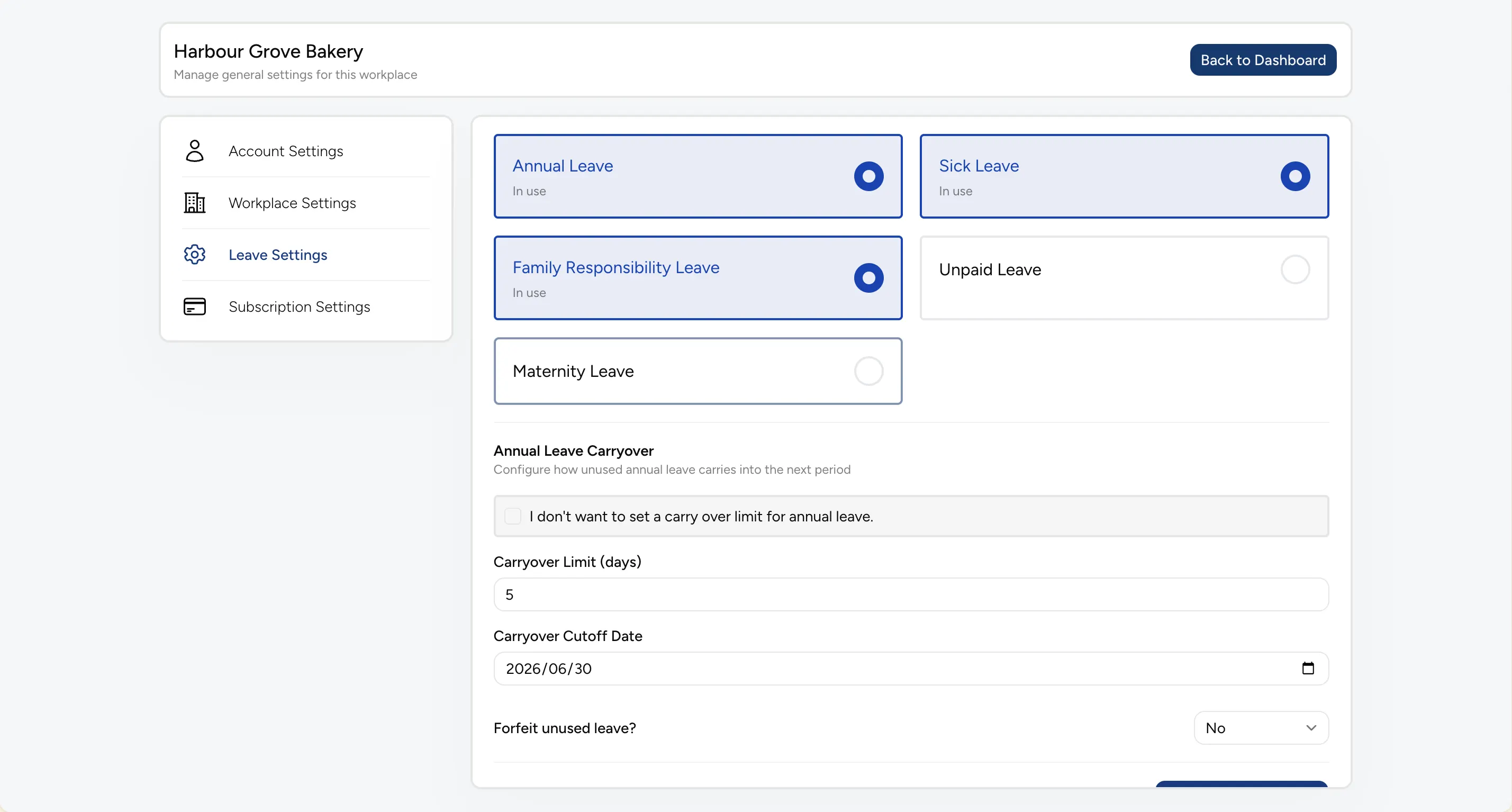Select the Unpaid Leave card title

[990, 269]
